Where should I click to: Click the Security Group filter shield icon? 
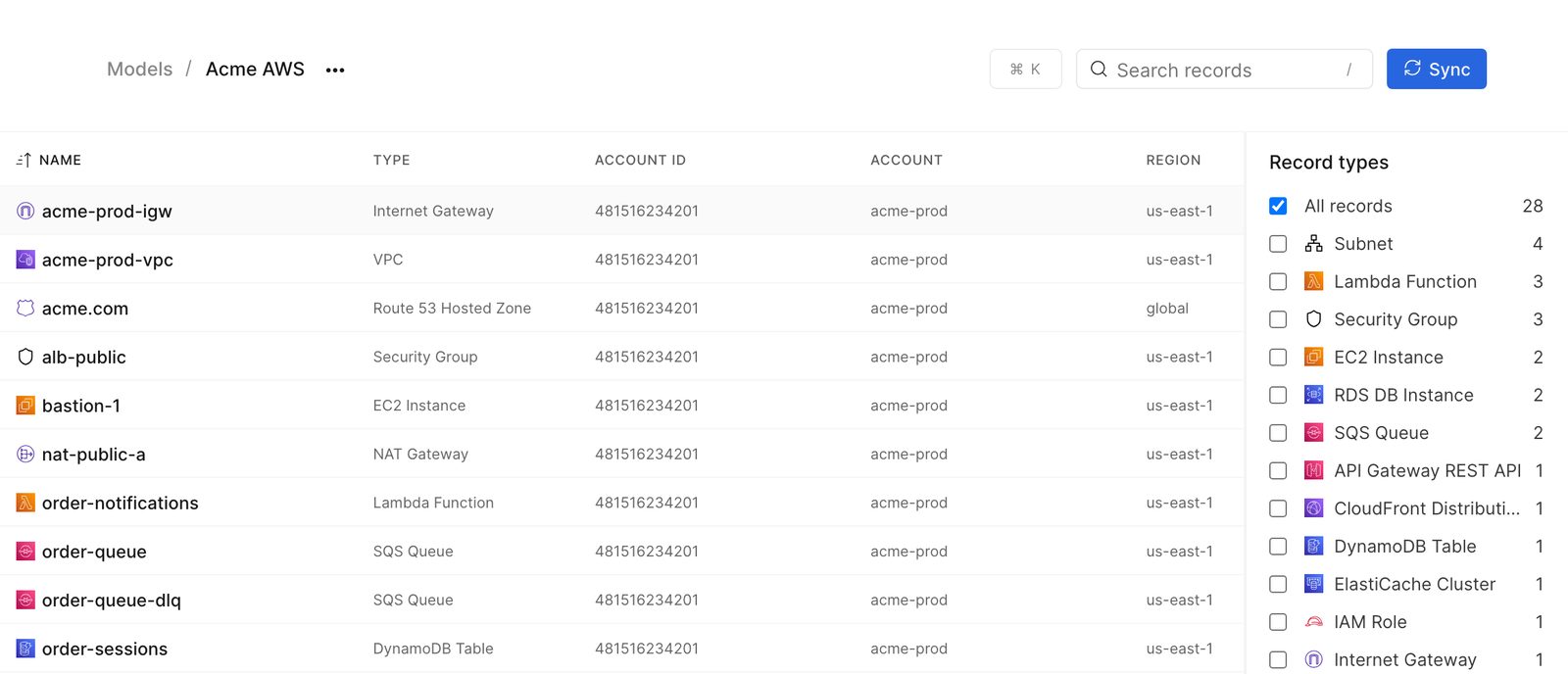(x=1314, y=319)
